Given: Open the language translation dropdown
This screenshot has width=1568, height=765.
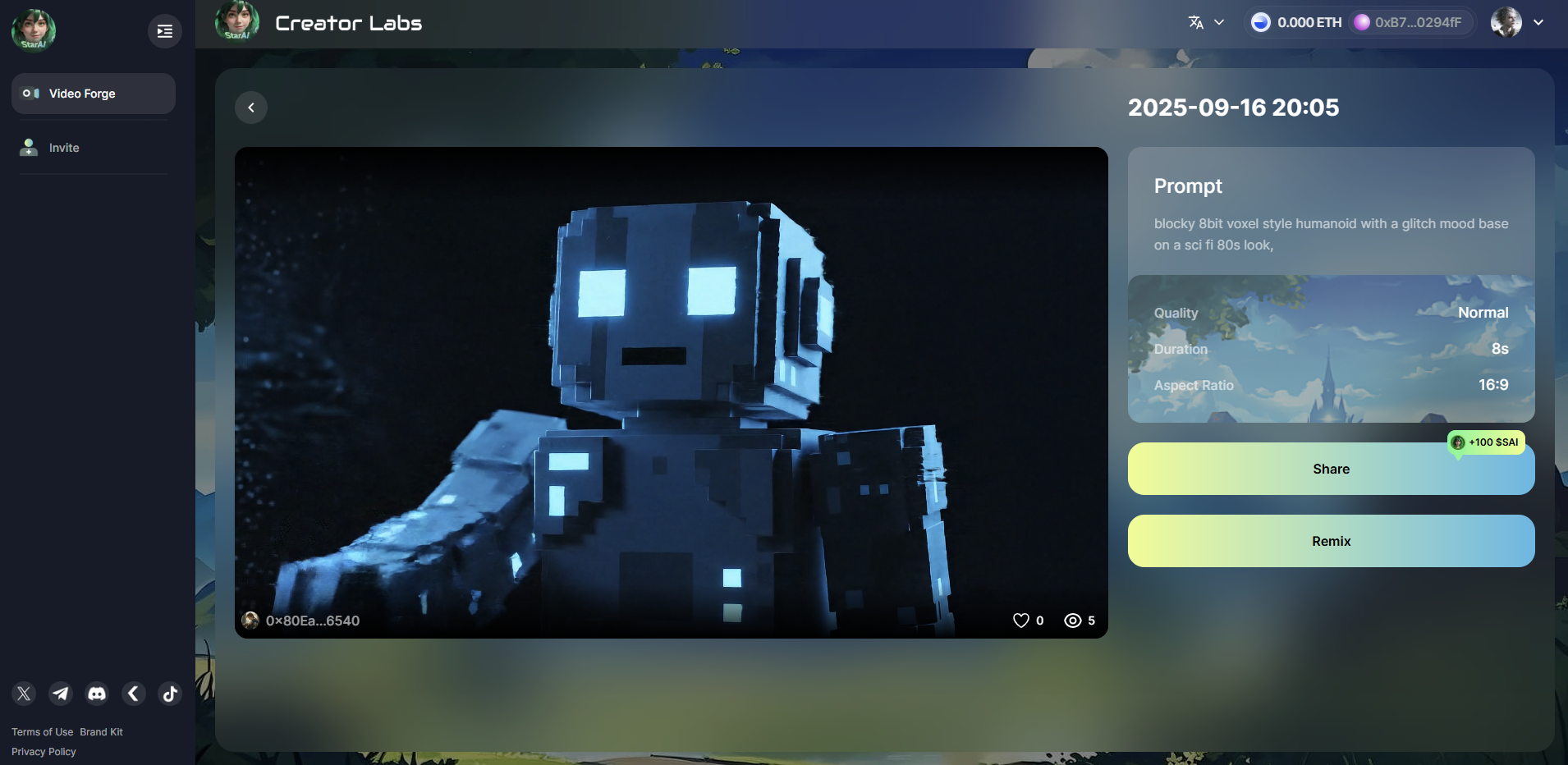Looking at the screenshot, I should 1206,23.
